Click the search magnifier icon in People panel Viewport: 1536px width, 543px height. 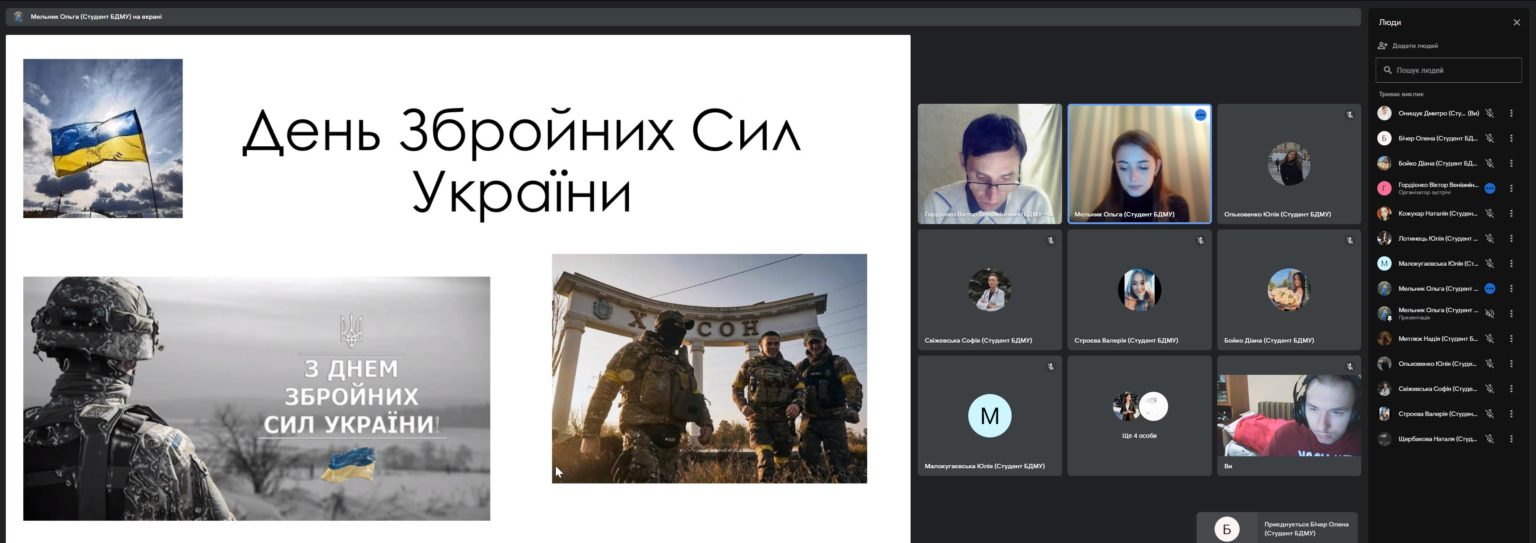coord(1386,71)
